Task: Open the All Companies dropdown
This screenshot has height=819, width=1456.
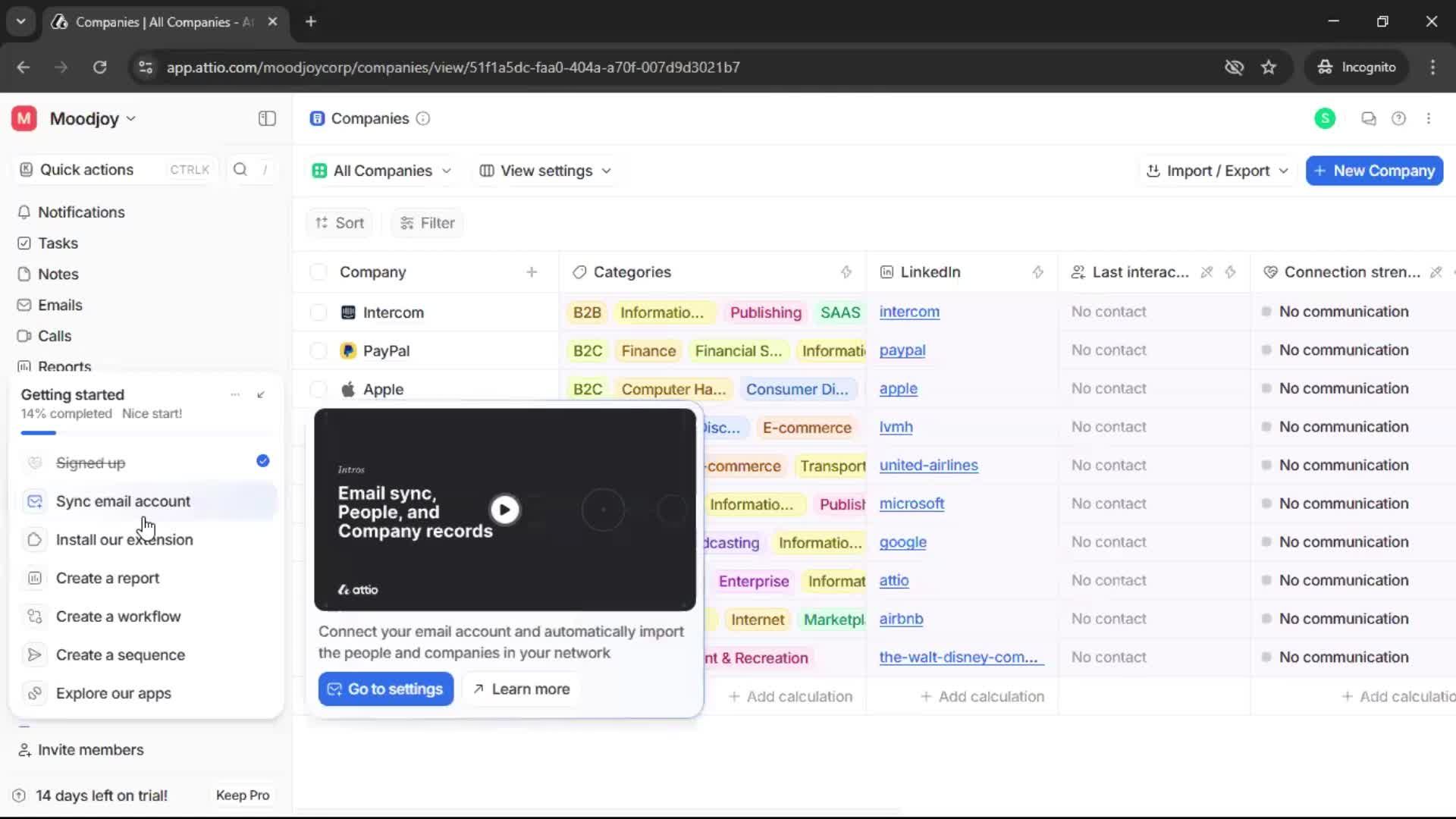Action: pyautogui.click(x=381, y=171)
